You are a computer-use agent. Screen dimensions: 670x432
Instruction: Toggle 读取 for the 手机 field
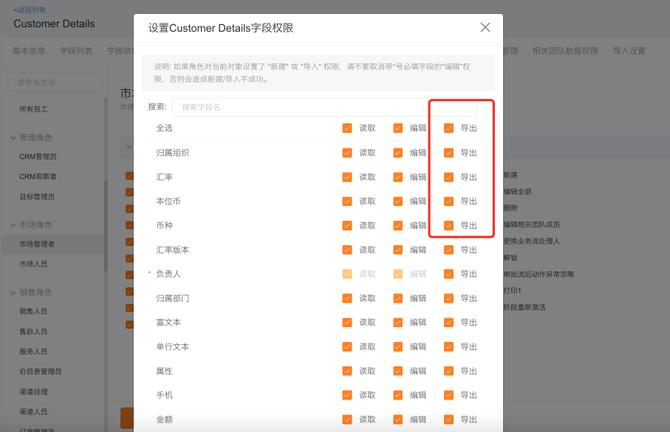(x=347, y=395)
